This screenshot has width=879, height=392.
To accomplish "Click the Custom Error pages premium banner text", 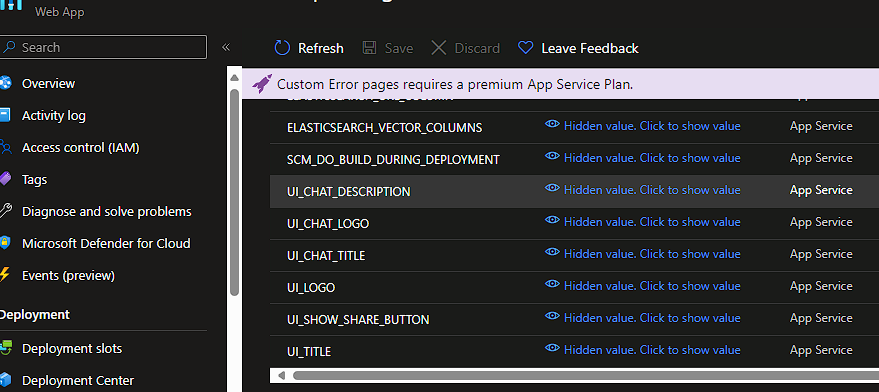I will [x=455, y=85].
